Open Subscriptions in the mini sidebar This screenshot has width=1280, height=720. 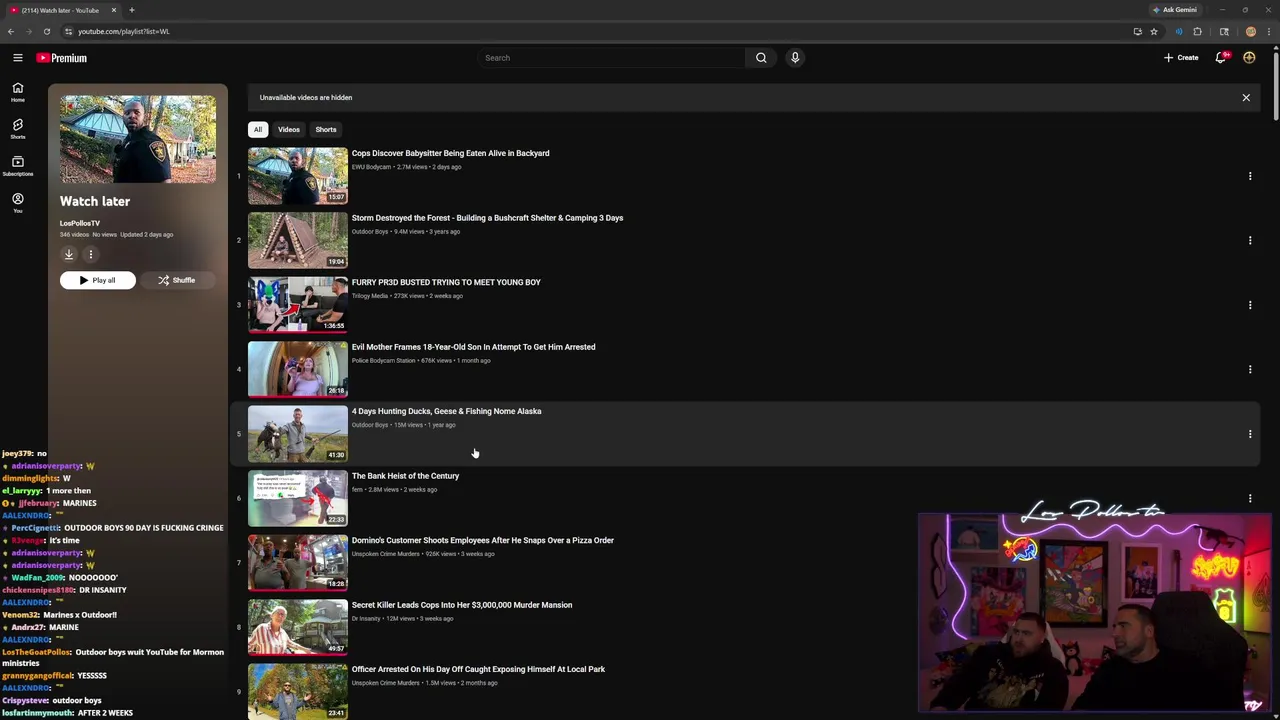(x=17, y=166)
